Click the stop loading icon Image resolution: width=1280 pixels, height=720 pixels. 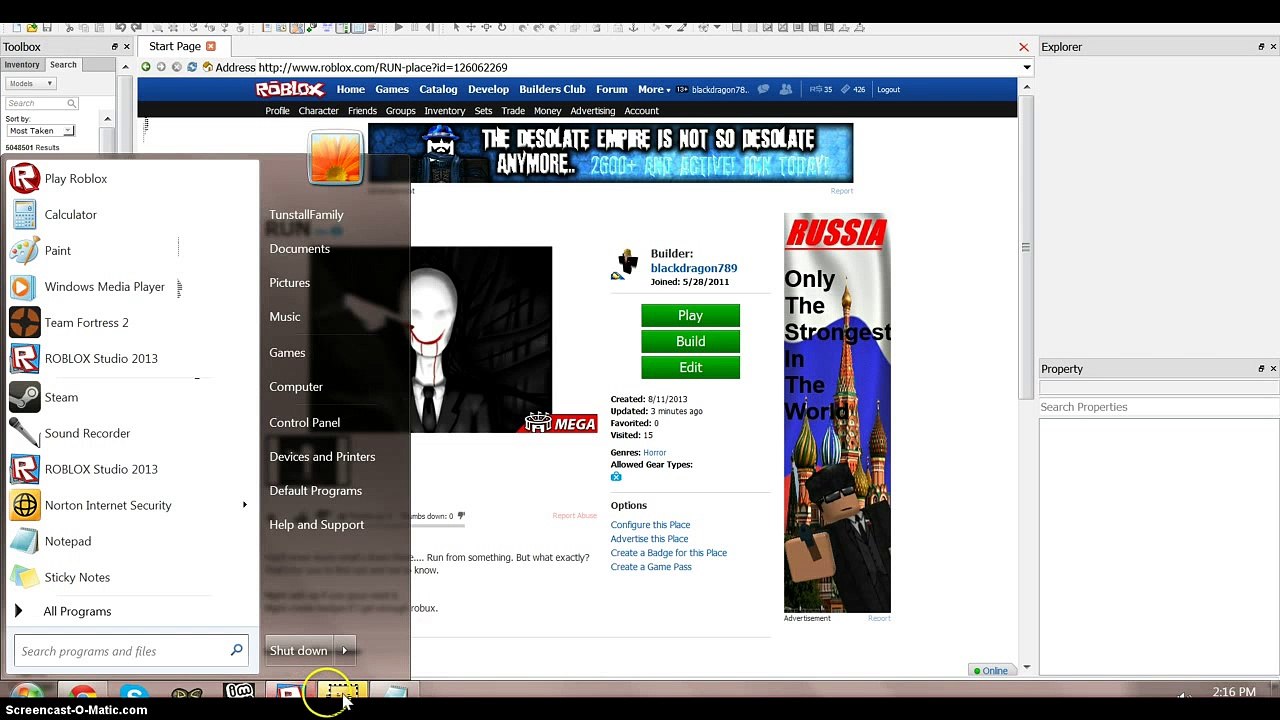click(177, 67)
